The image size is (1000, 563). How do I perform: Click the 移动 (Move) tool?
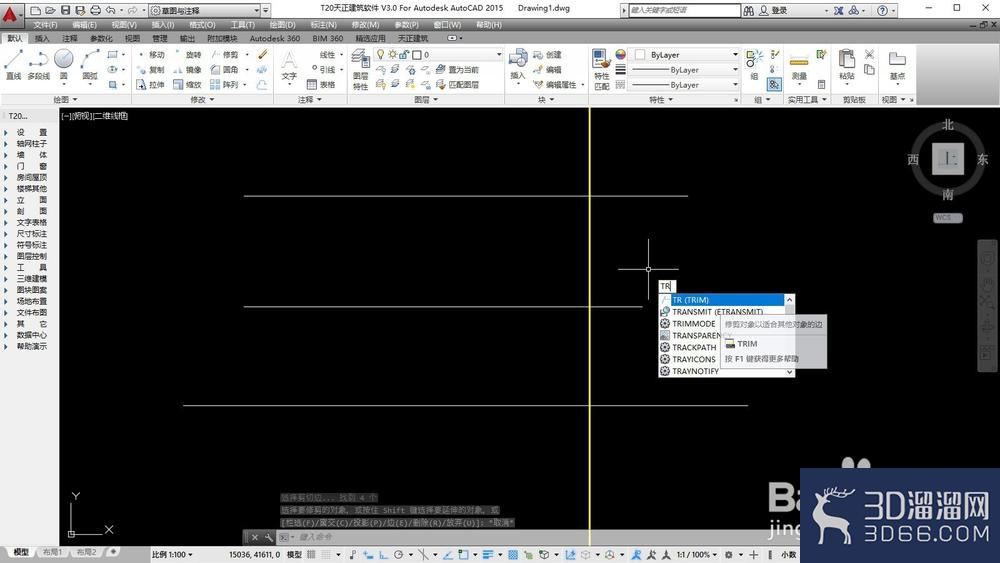coord(151,55)
